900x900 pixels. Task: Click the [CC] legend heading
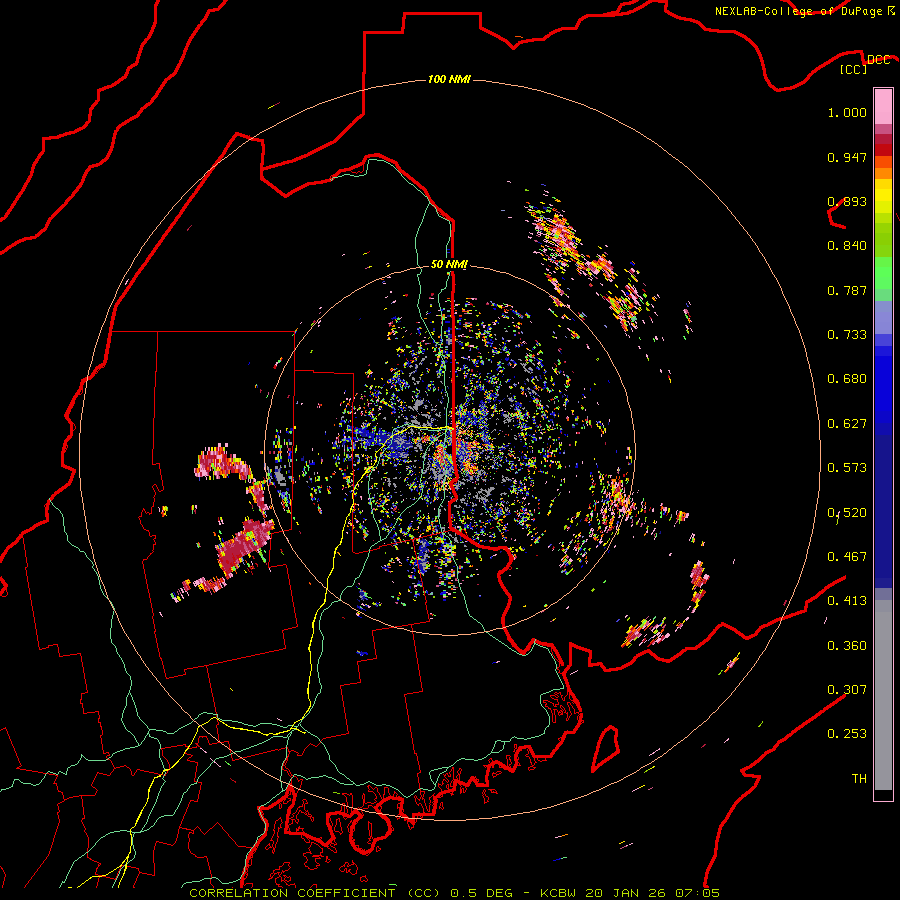pos(854,69)
